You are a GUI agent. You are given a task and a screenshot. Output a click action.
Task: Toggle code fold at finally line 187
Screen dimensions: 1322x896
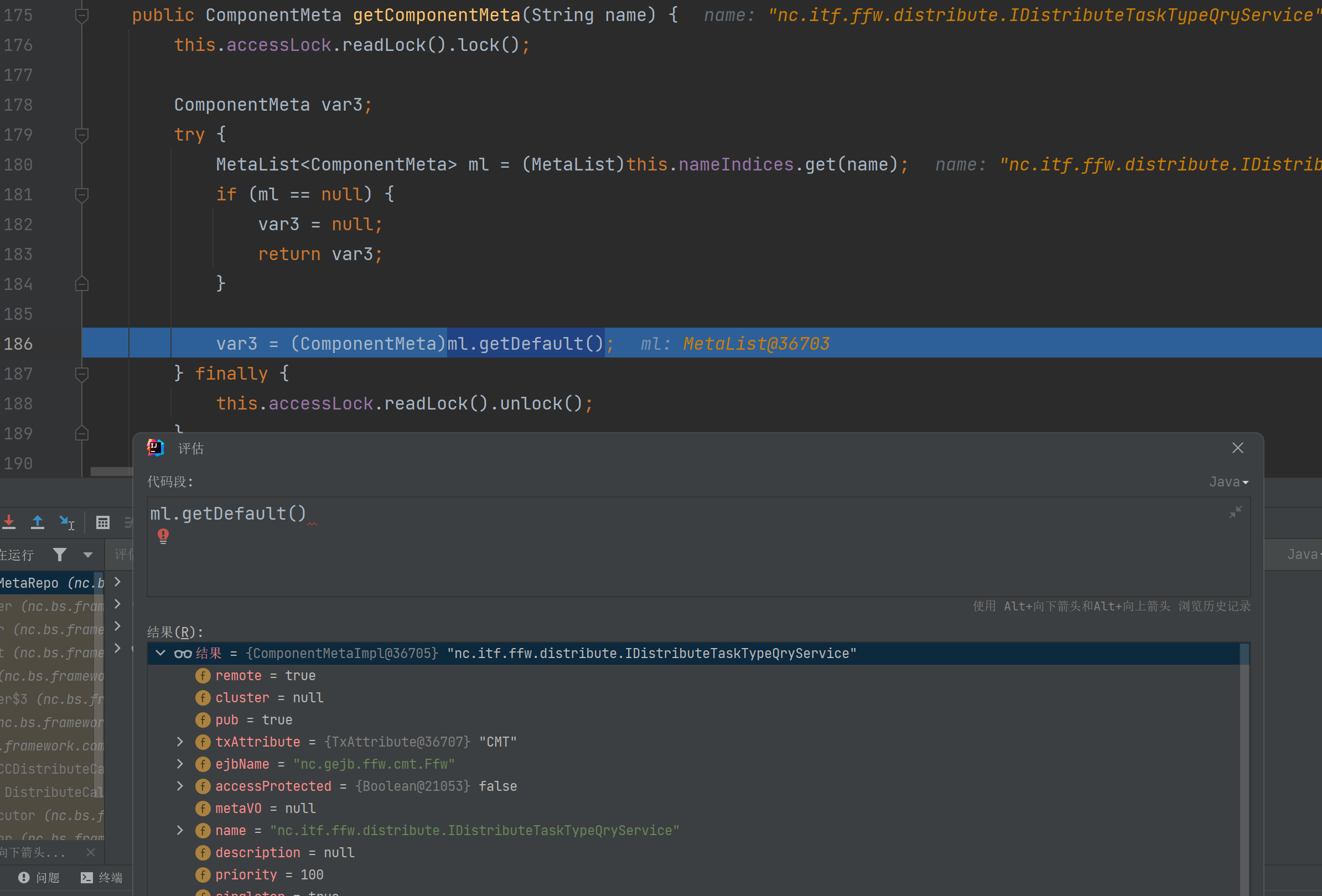click(82, 374)
